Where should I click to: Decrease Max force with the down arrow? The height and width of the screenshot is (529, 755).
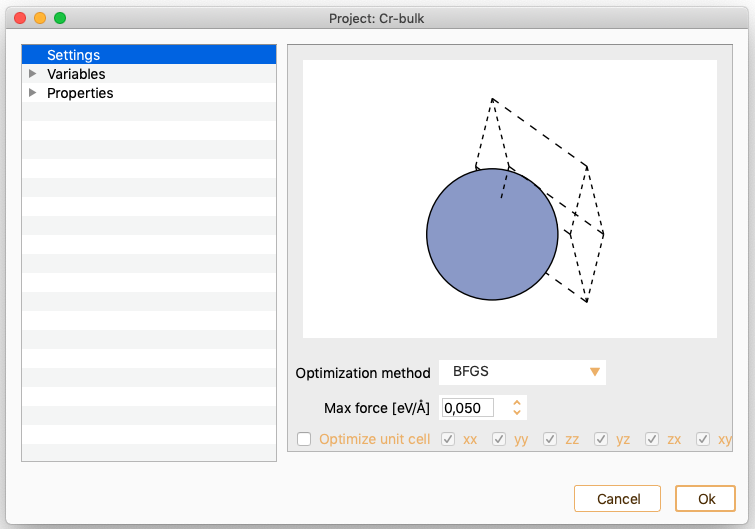[x=517, y=412]
